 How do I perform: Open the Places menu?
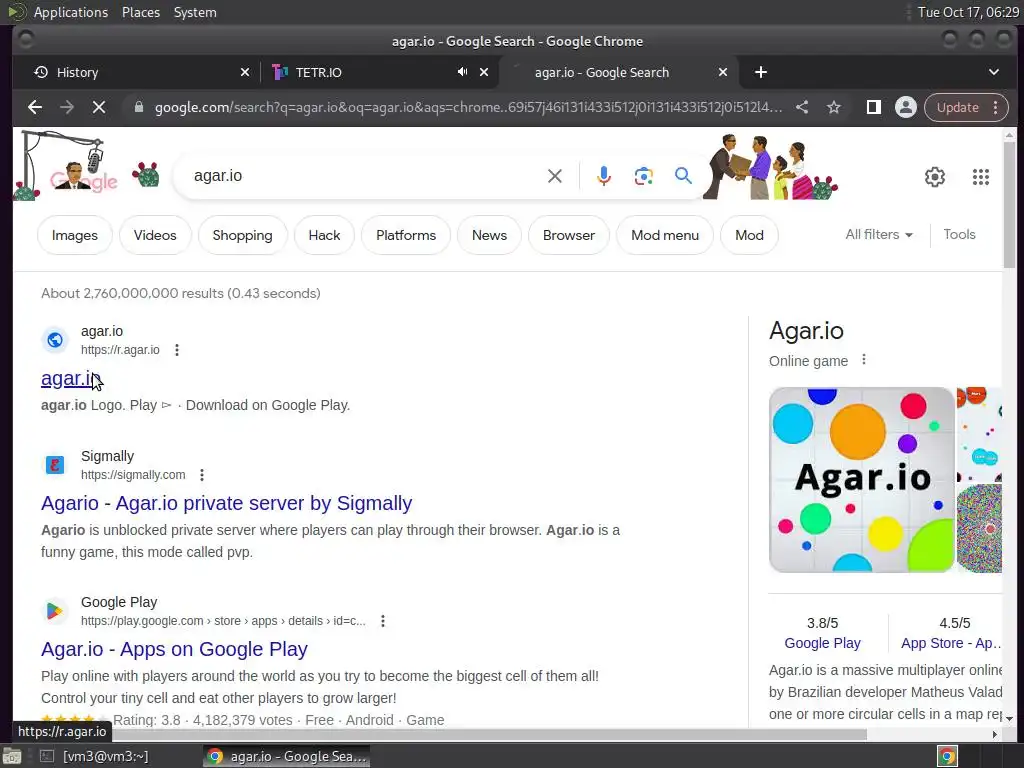point(140,12)
